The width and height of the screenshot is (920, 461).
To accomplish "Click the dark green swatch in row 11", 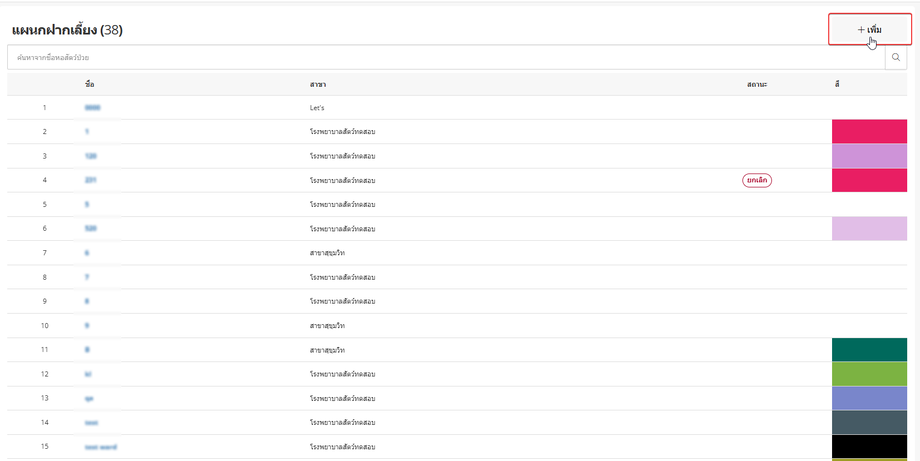I will [869, 350].
